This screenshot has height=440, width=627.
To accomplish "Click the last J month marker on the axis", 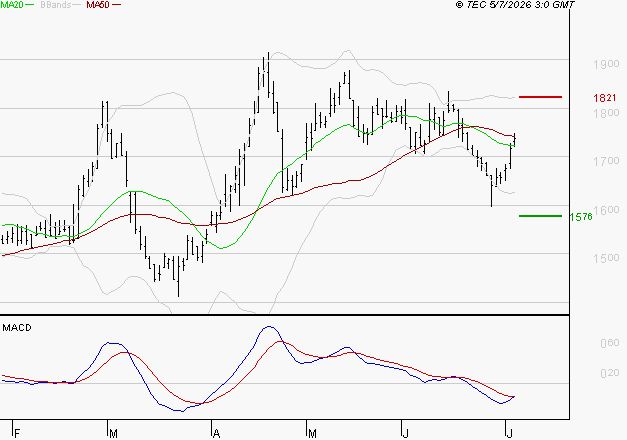I will [509, 433].
